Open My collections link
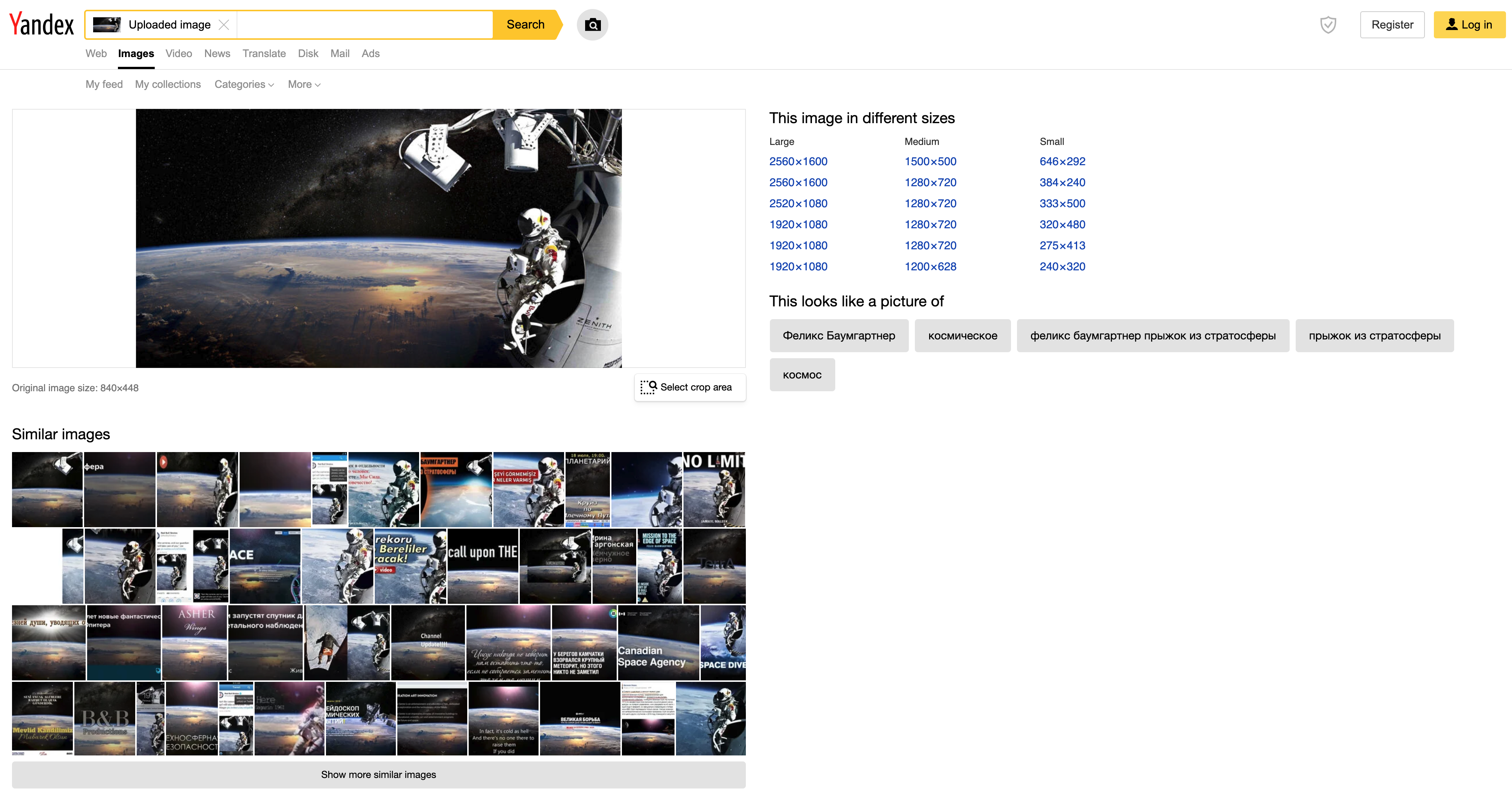The width and height of the screenshot is (1512, 805). click(x=168, y=84)
